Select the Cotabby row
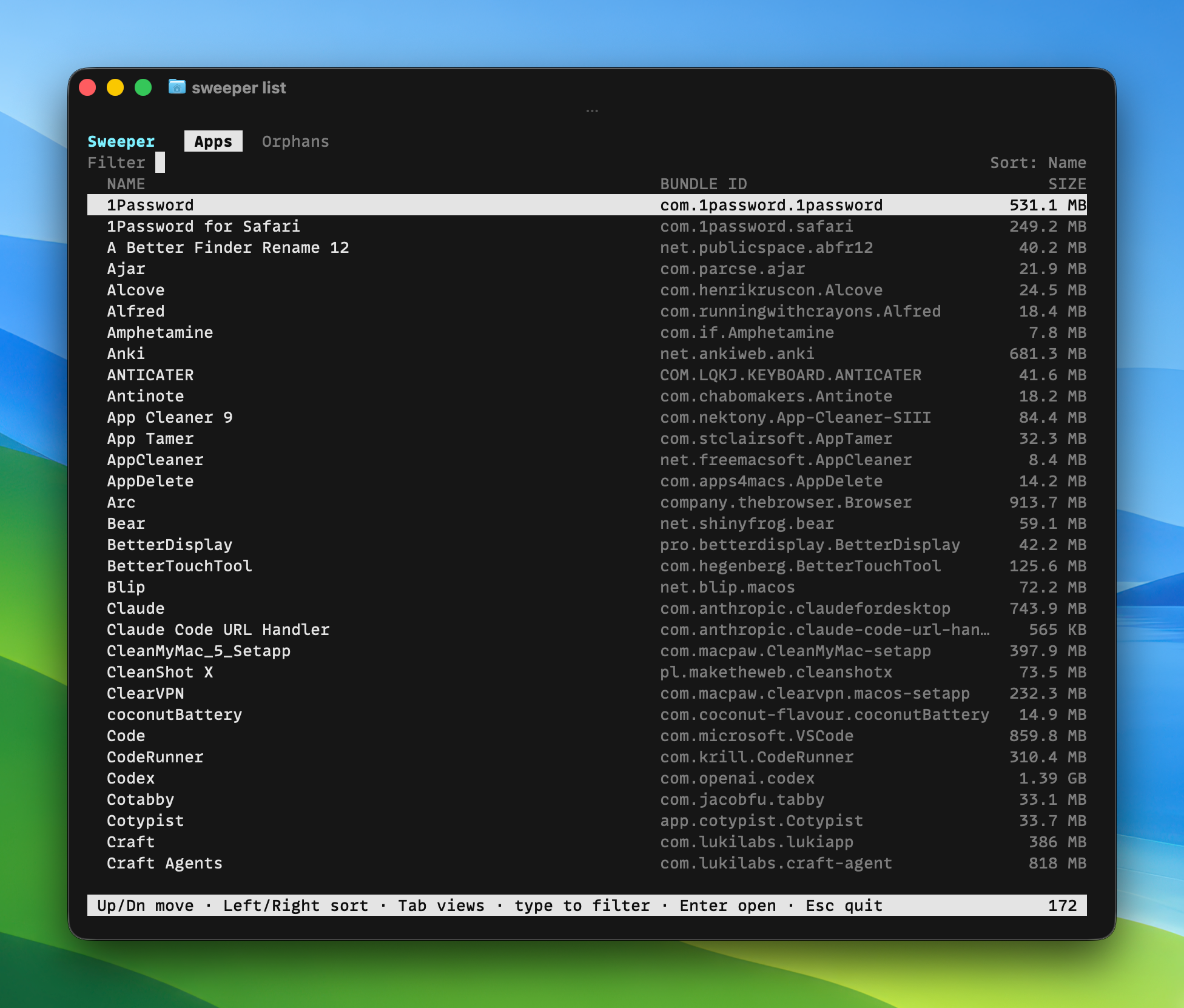 587,799
